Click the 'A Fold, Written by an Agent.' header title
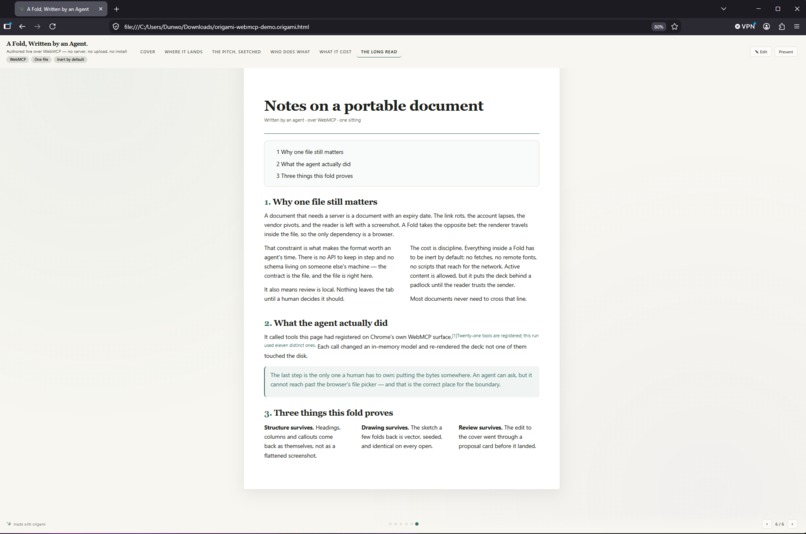 [x=47, y=44]
